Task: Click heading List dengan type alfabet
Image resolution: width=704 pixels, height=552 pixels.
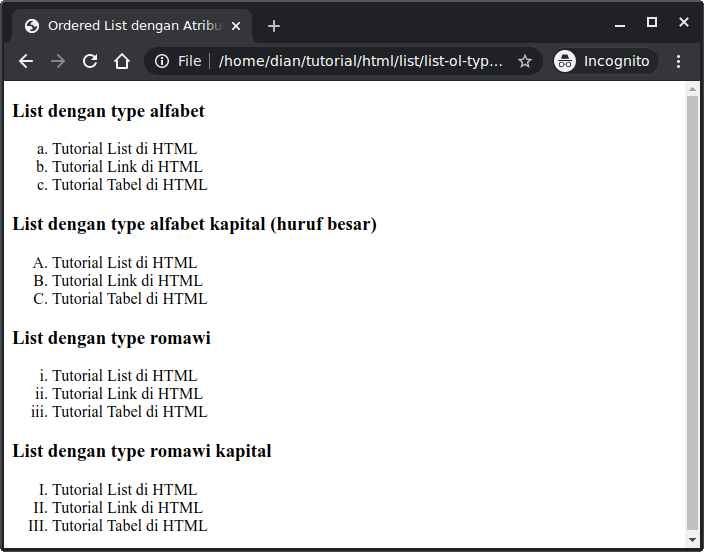Action: click(108, 111)
